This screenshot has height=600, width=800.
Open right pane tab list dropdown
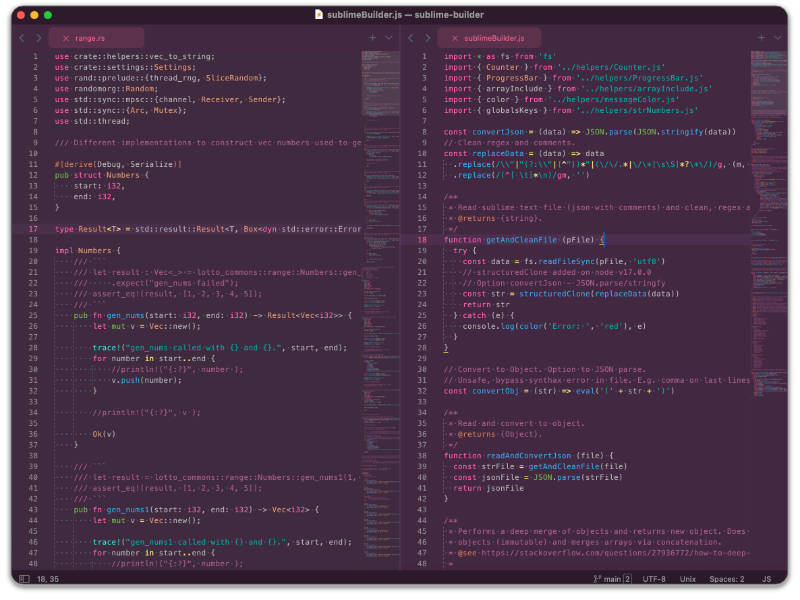click(778, 38)
